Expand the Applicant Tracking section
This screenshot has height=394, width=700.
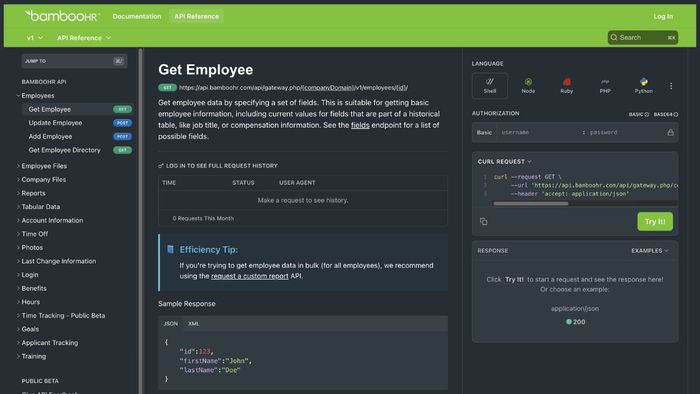click(18, 343)
